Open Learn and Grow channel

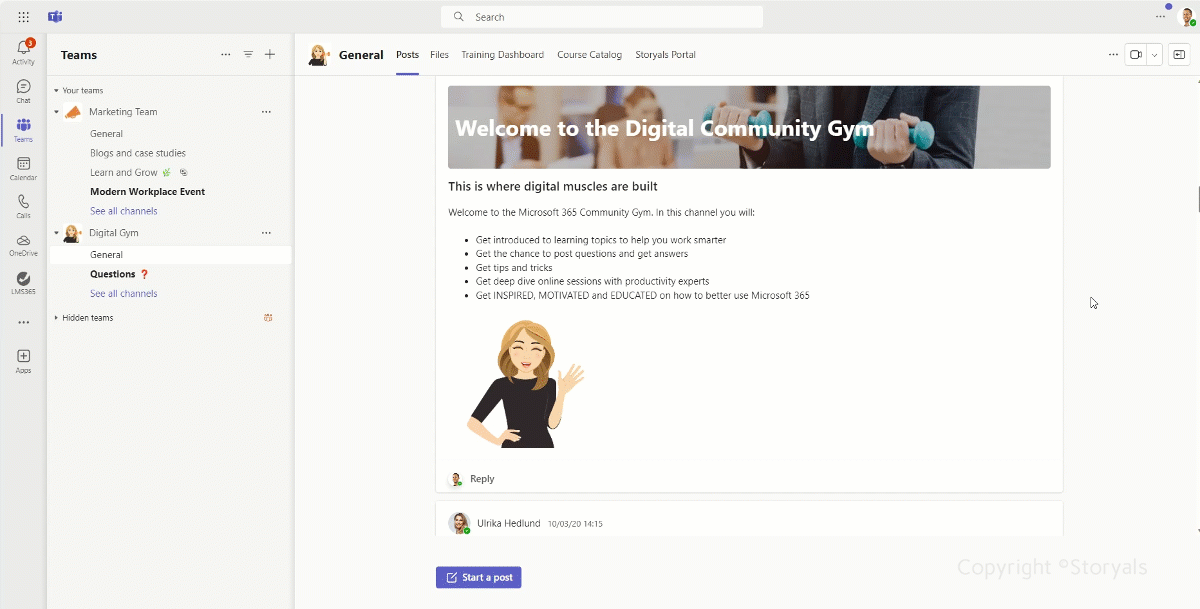pos(124,173)
